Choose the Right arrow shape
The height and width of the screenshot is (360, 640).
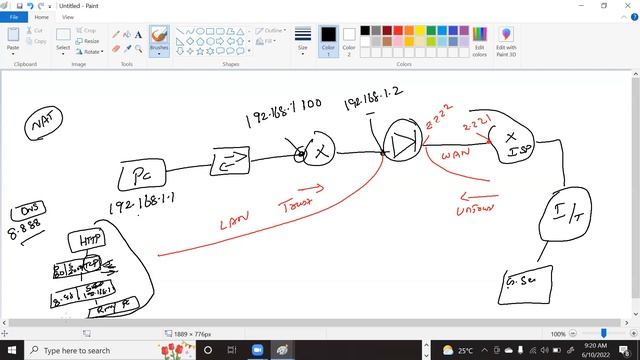(x=220, y=41)
